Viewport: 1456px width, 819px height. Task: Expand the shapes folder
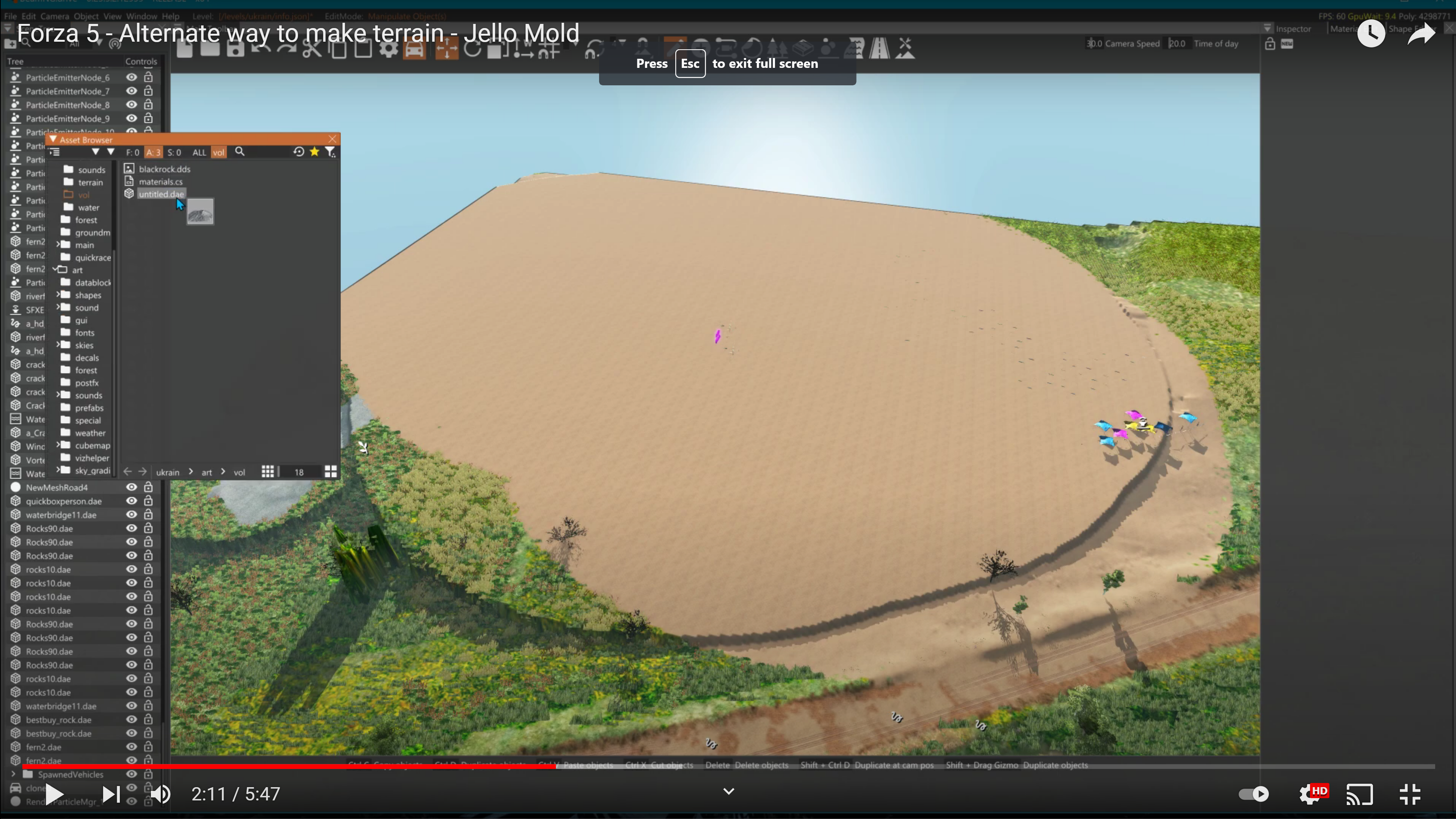point(58,295)
